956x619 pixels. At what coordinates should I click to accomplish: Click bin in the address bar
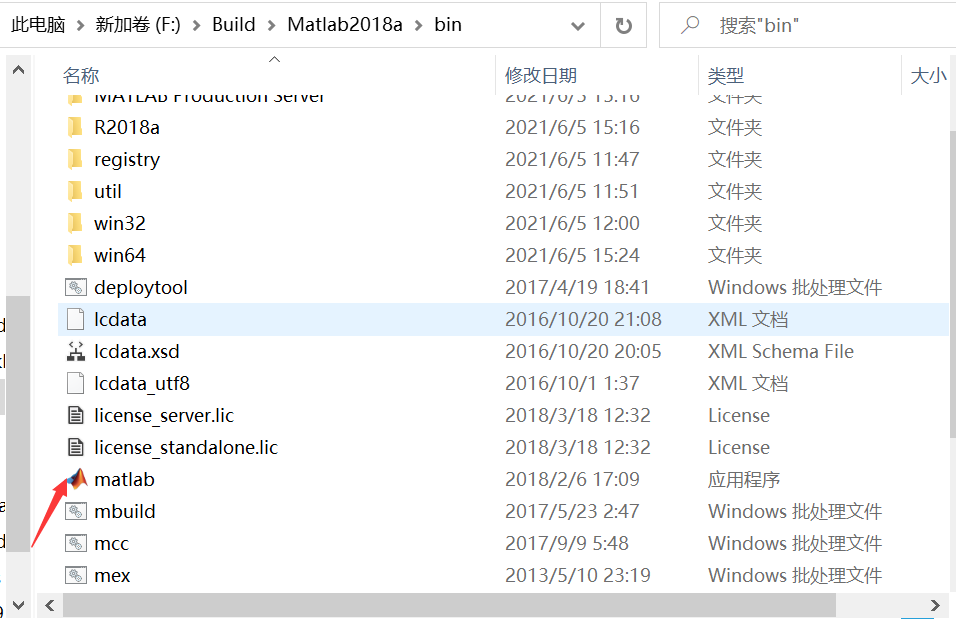(448, 25)
